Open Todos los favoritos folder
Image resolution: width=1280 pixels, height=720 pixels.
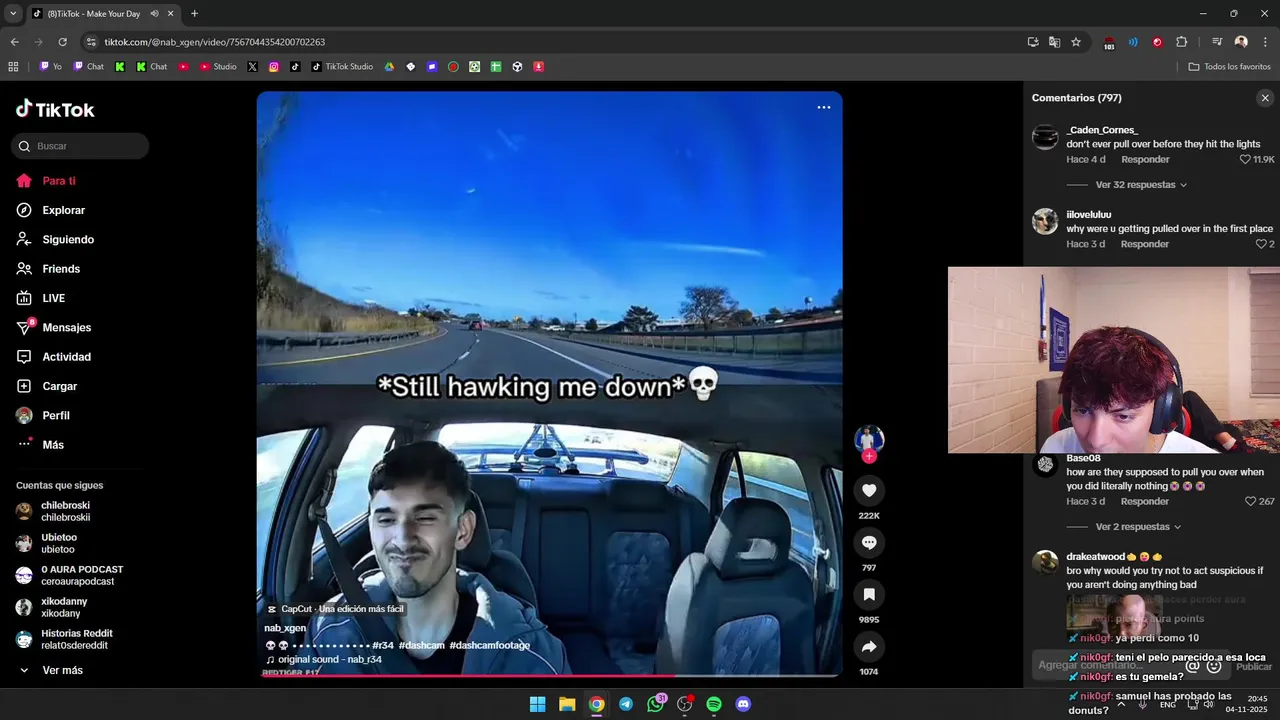coord(1229,67)
